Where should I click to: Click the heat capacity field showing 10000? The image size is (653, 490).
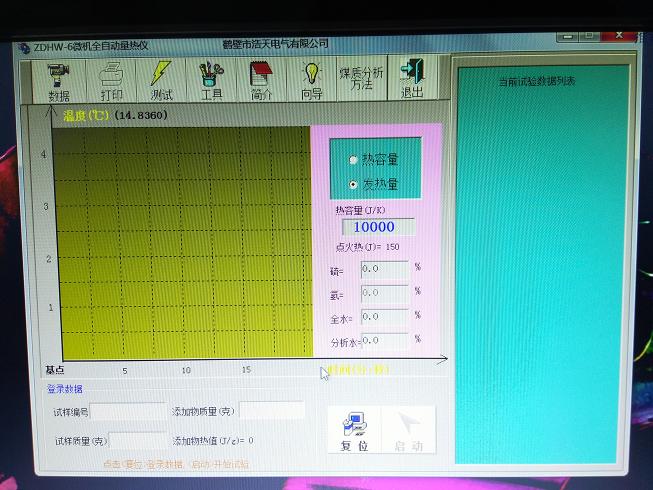[377, 227]
